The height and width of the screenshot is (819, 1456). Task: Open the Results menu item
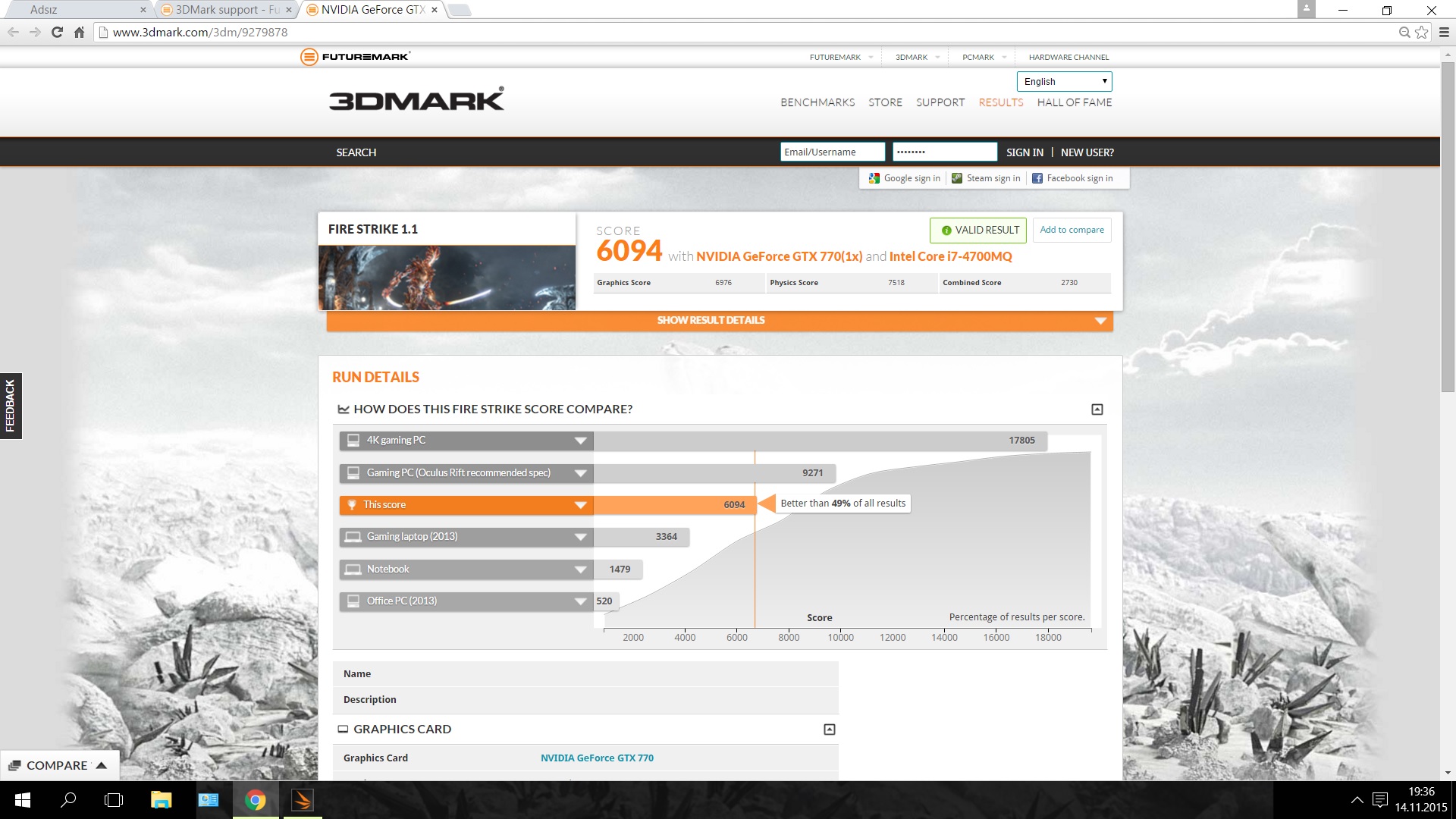tap(1000, 102)
